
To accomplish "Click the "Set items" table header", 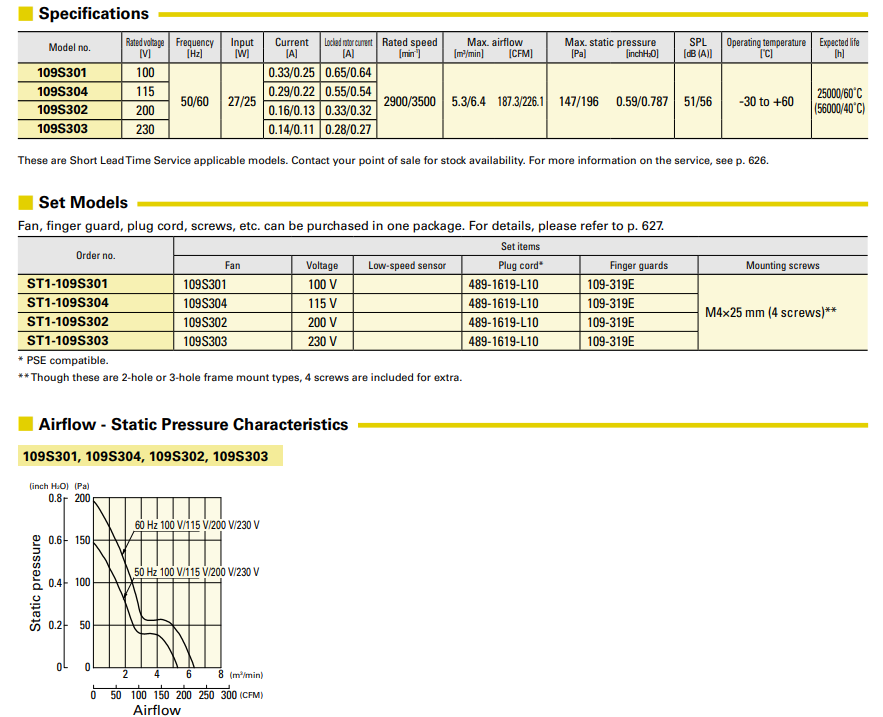I will (520, 247).
